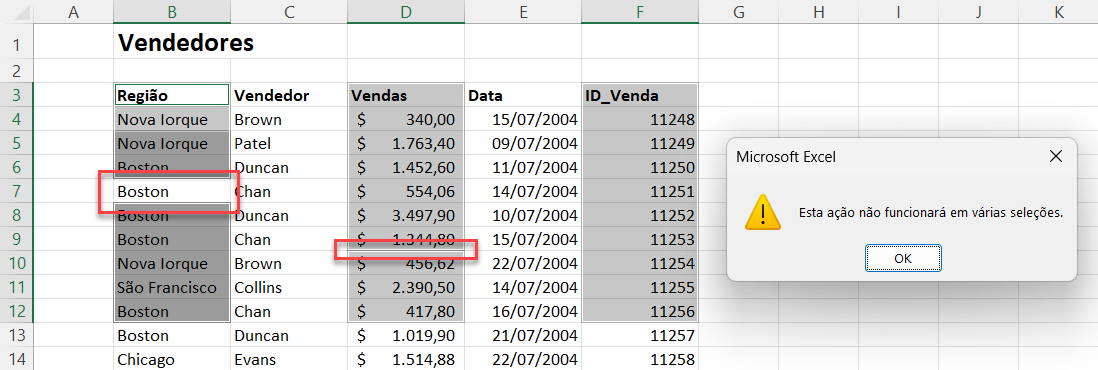Select the ID_Venda header cell
The image size is (1098, 370).
(x=639, y=95)
